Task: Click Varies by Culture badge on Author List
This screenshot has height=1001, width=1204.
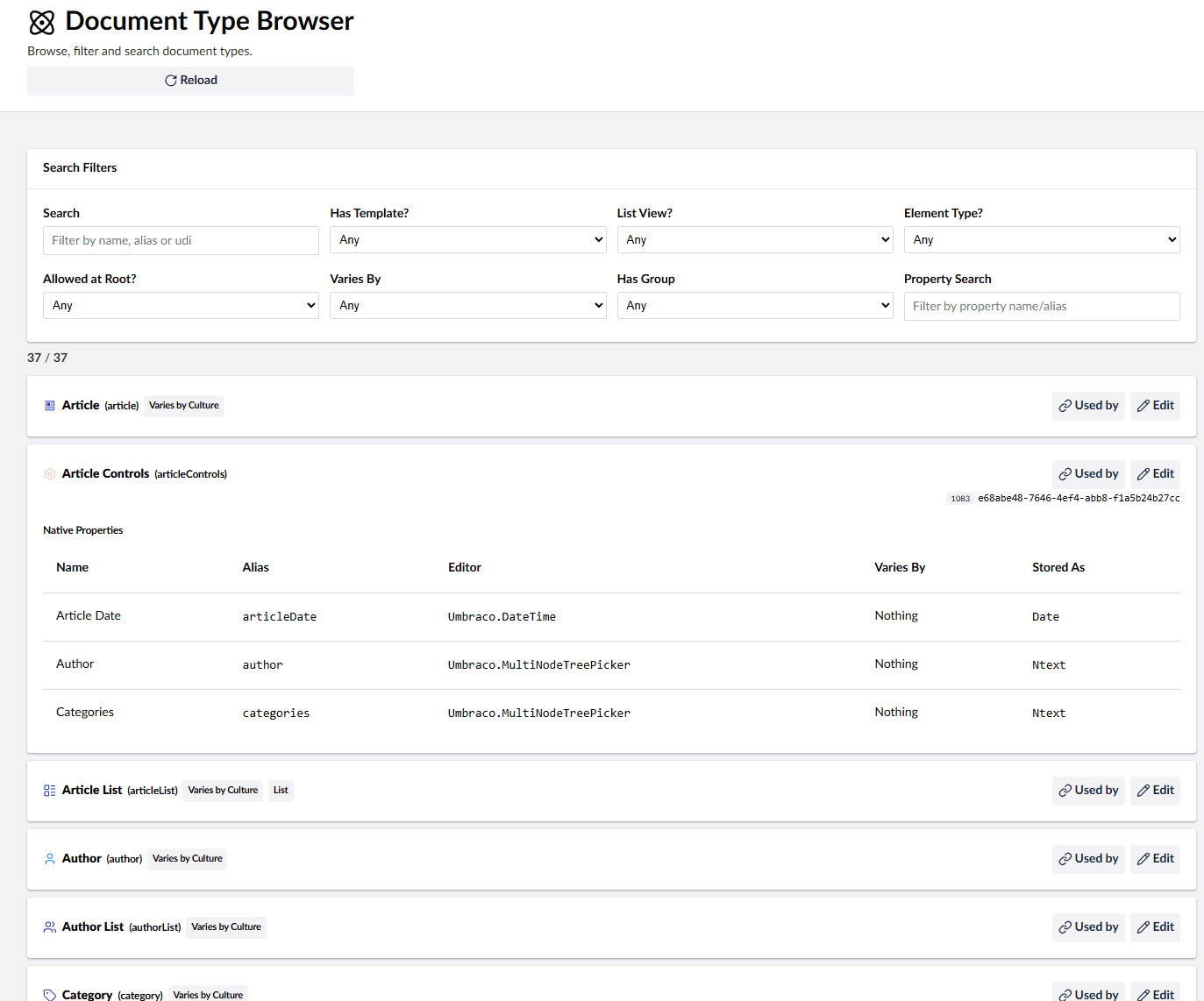Action: coord(226,927)
